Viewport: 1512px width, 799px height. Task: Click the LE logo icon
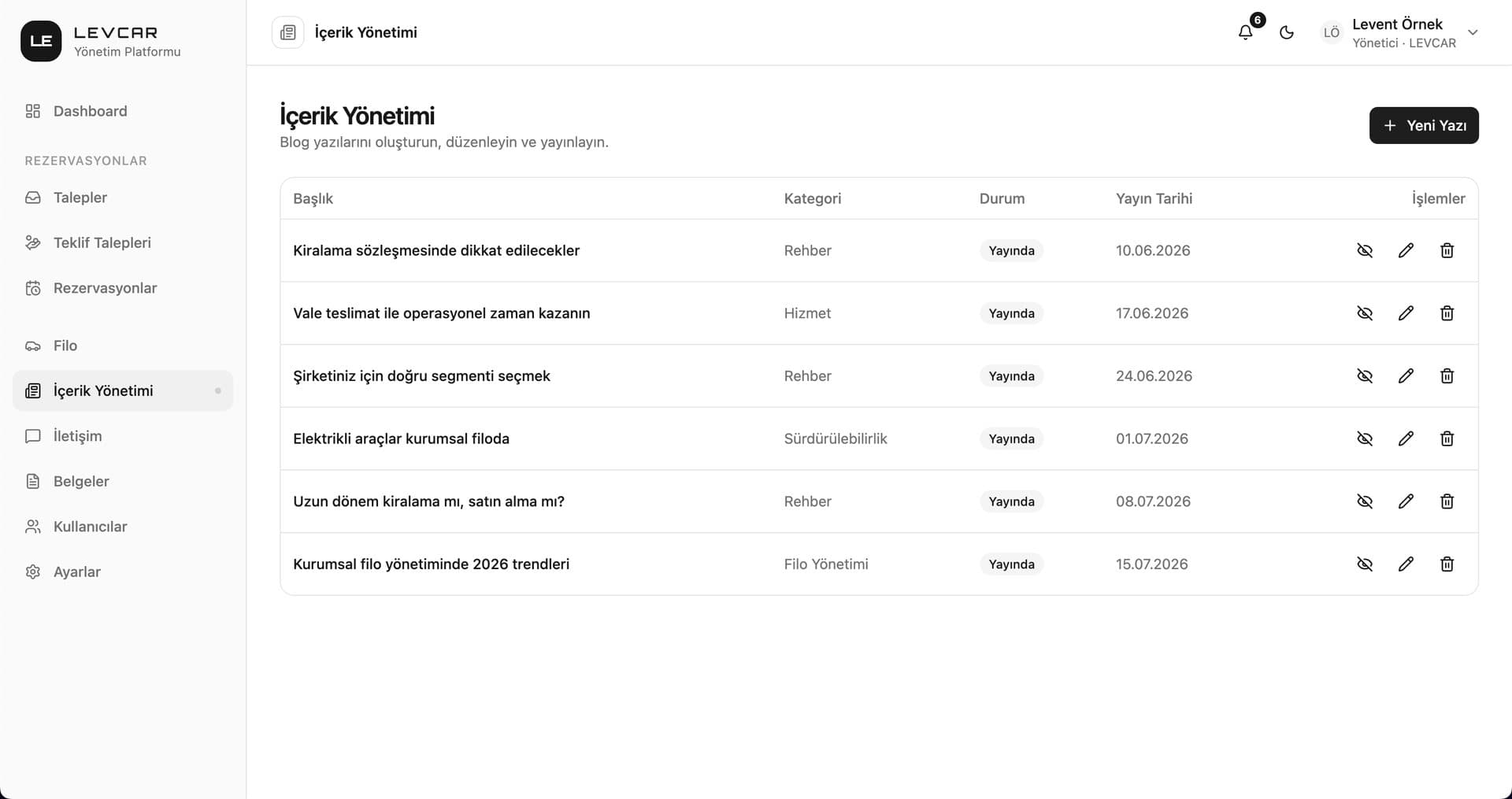(x=41, y=41)
